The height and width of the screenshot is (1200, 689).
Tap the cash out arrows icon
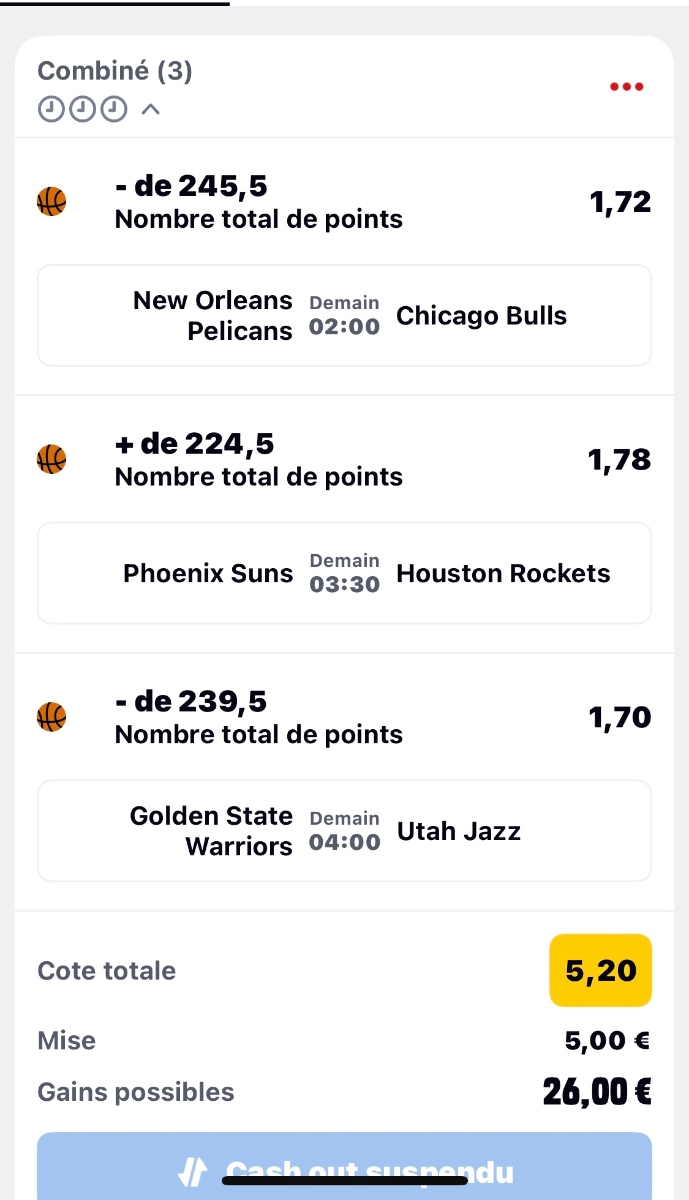191,1172
